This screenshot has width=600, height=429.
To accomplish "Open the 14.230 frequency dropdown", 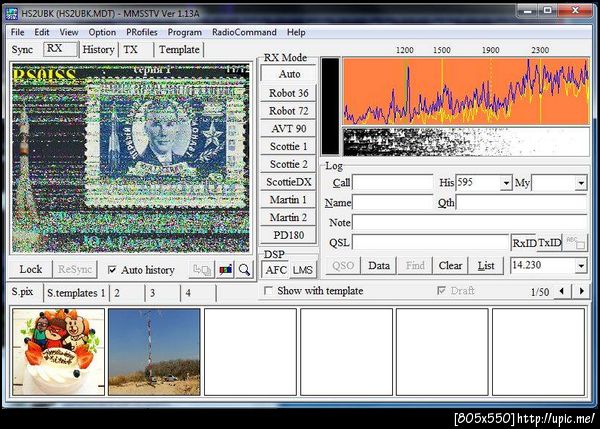I will point(581,265).
